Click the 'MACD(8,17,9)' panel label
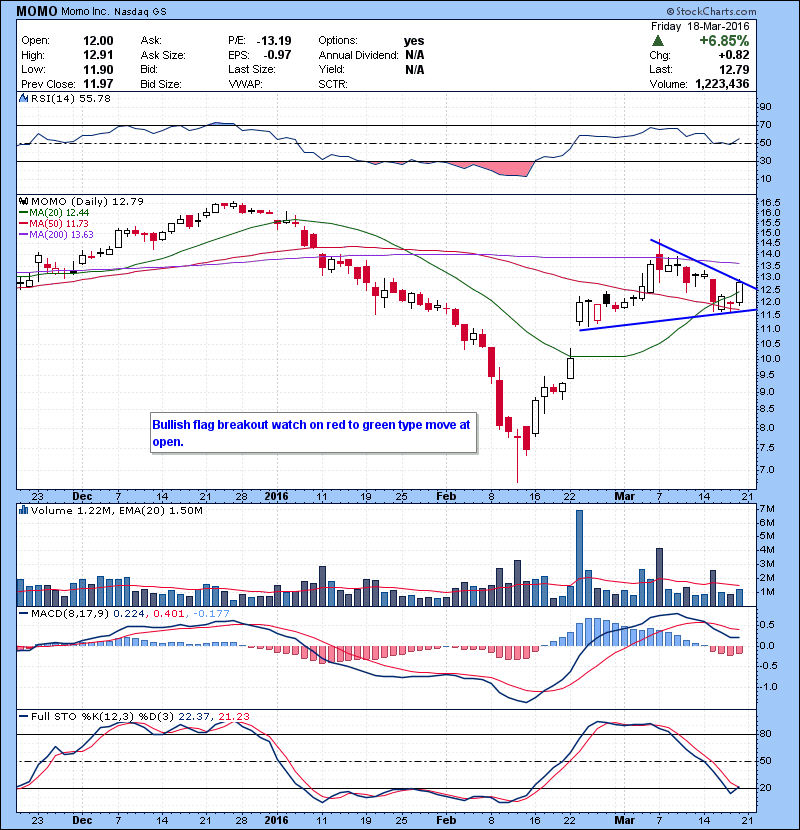Screen dimensions: 800x830 click(70, 614)
